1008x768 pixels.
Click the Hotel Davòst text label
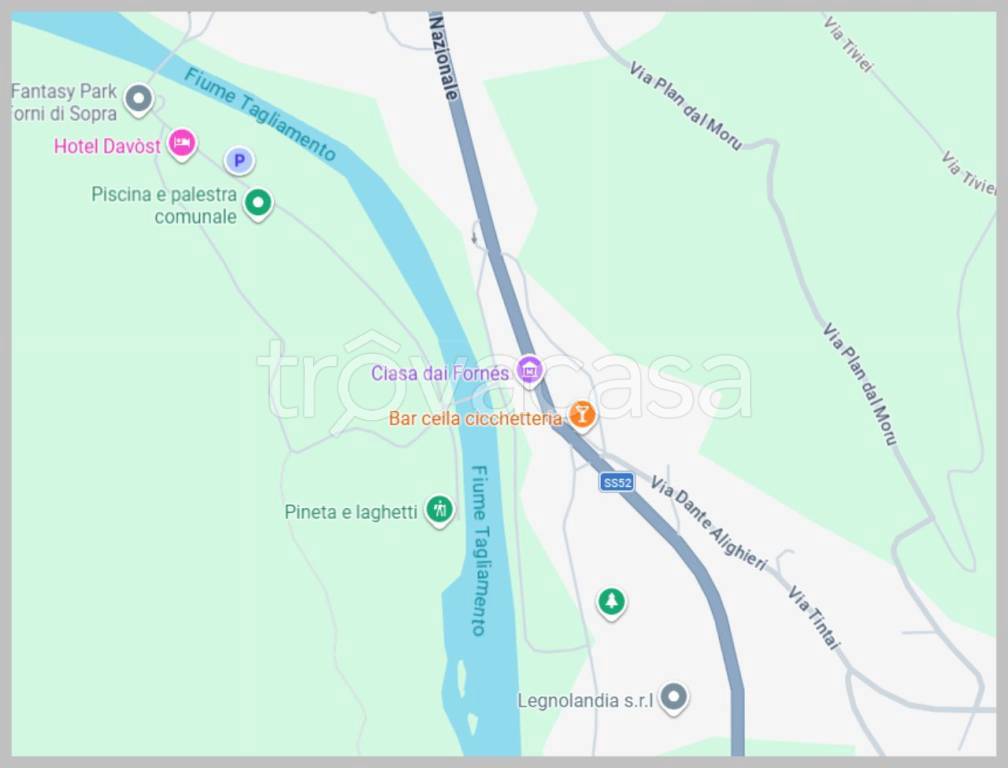coord(107,147)
